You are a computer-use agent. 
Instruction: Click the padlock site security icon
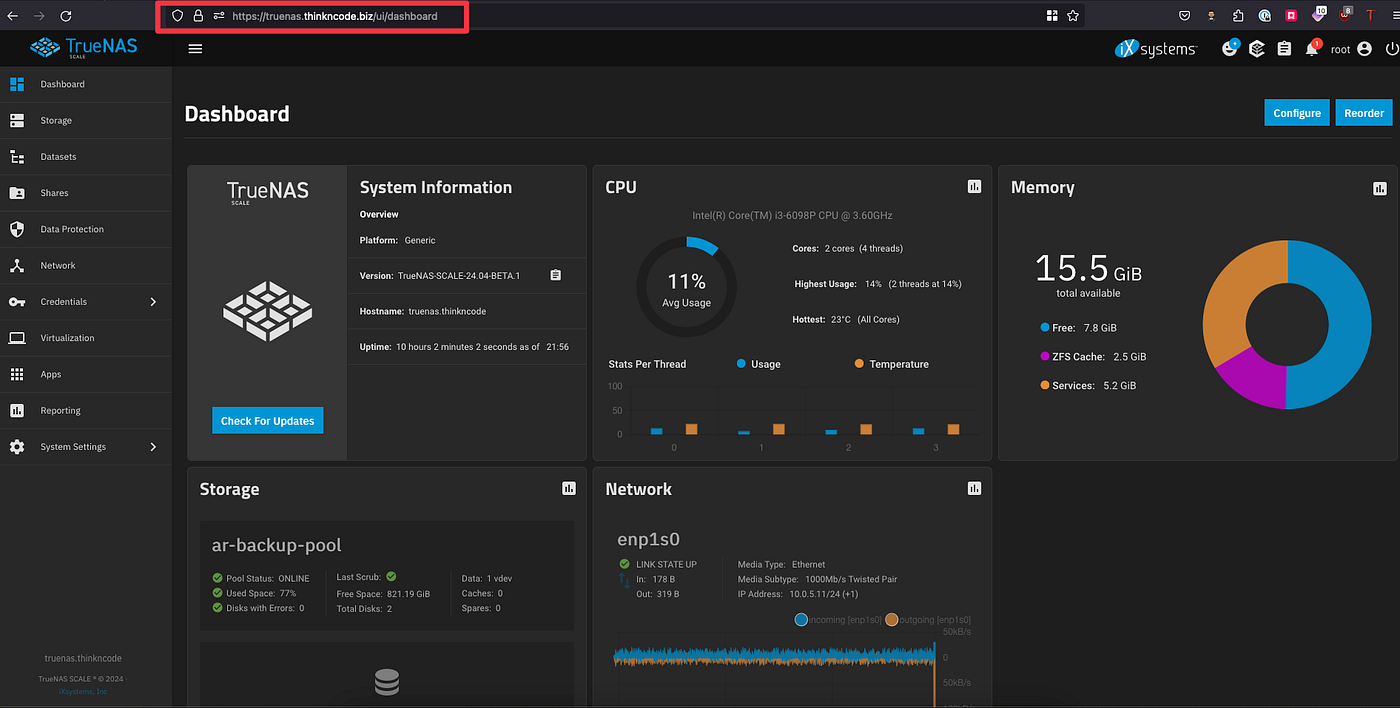click(198, 16)
